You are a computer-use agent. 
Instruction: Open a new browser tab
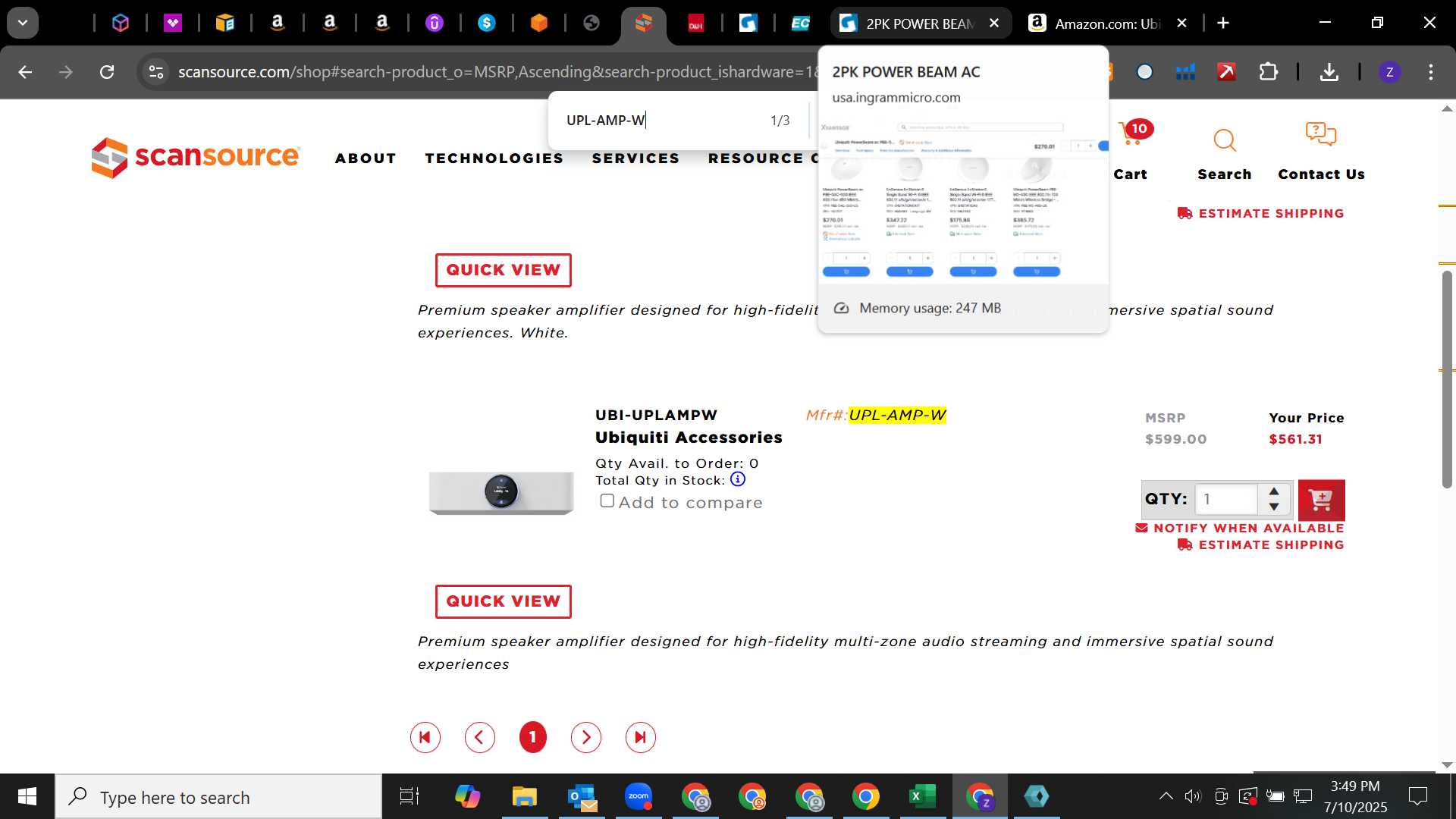1223,24
